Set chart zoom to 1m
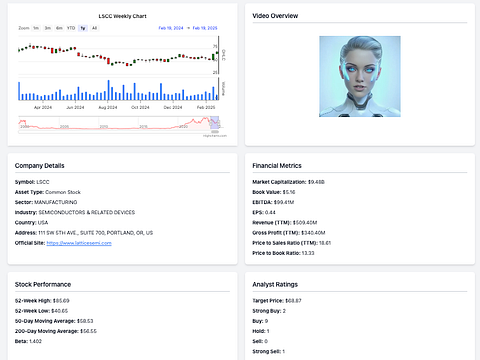The height and width of the screenshot is (360, 480). (x=36, y=28)
